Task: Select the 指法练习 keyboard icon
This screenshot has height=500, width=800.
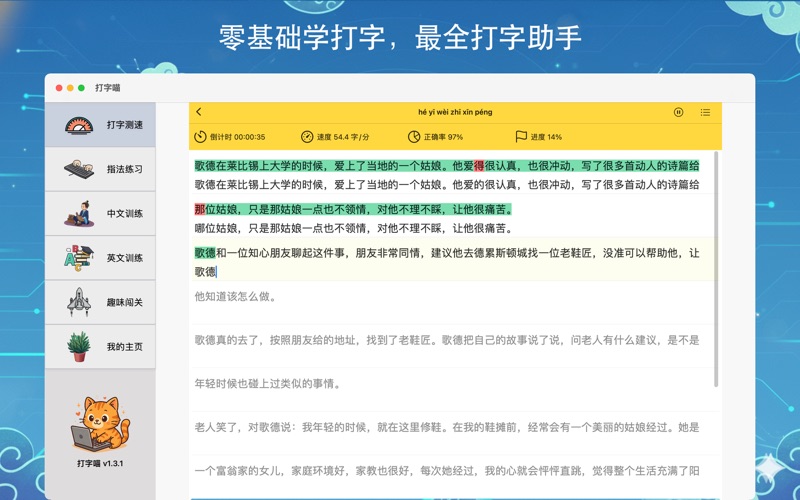Action: 79,169
